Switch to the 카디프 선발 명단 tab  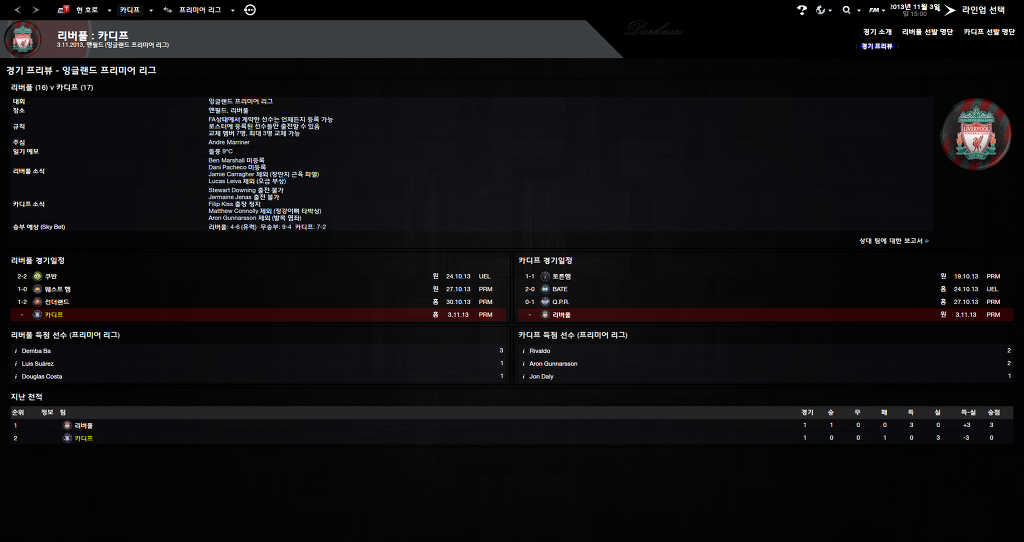click(x=988, y=32)
